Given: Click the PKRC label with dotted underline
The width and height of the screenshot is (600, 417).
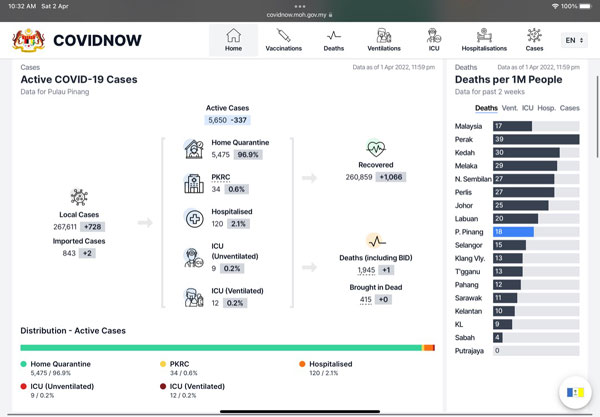Looking at the screenshot, I should coord(221,177).
